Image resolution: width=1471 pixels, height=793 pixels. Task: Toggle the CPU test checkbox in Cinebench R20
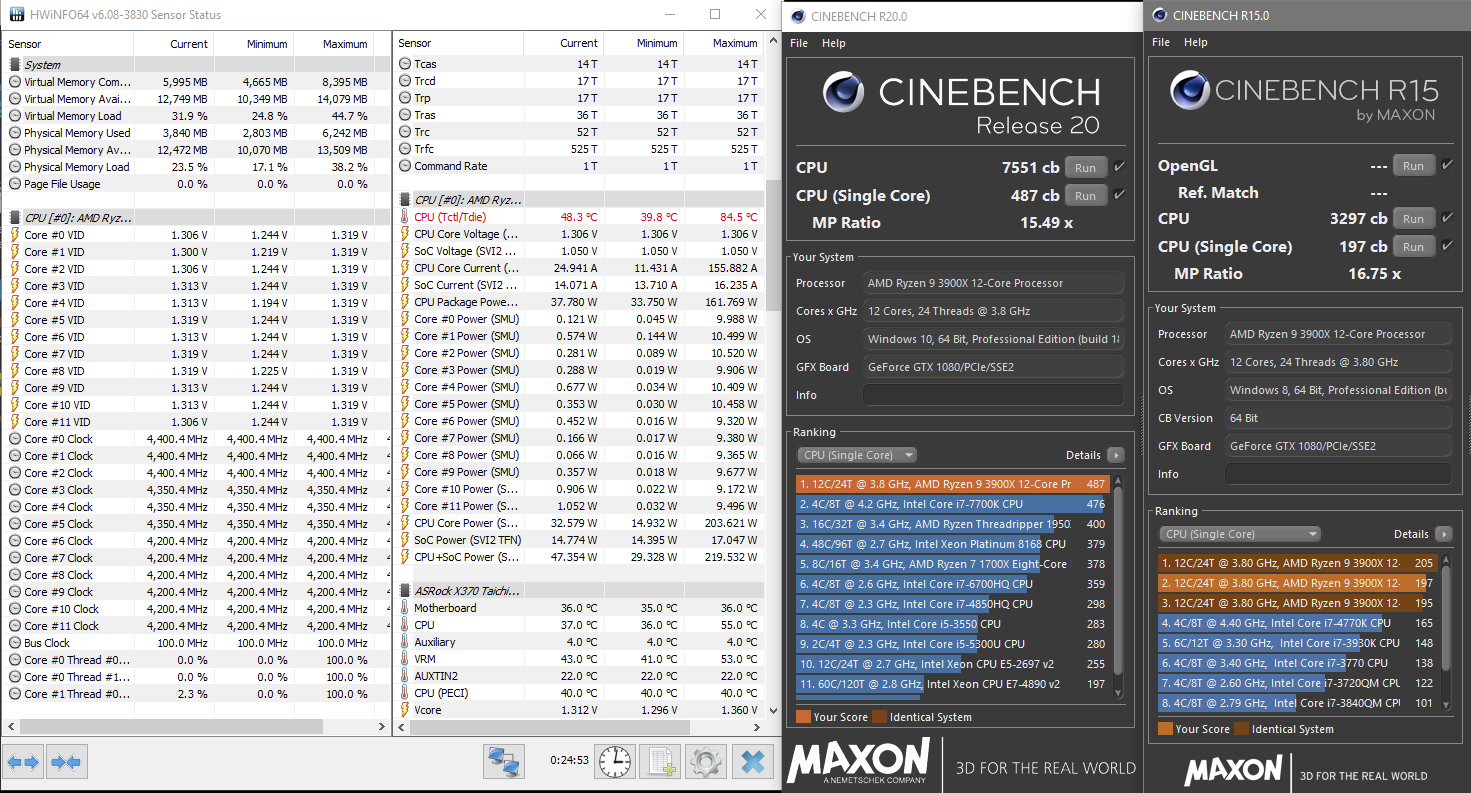point(1119,167)
